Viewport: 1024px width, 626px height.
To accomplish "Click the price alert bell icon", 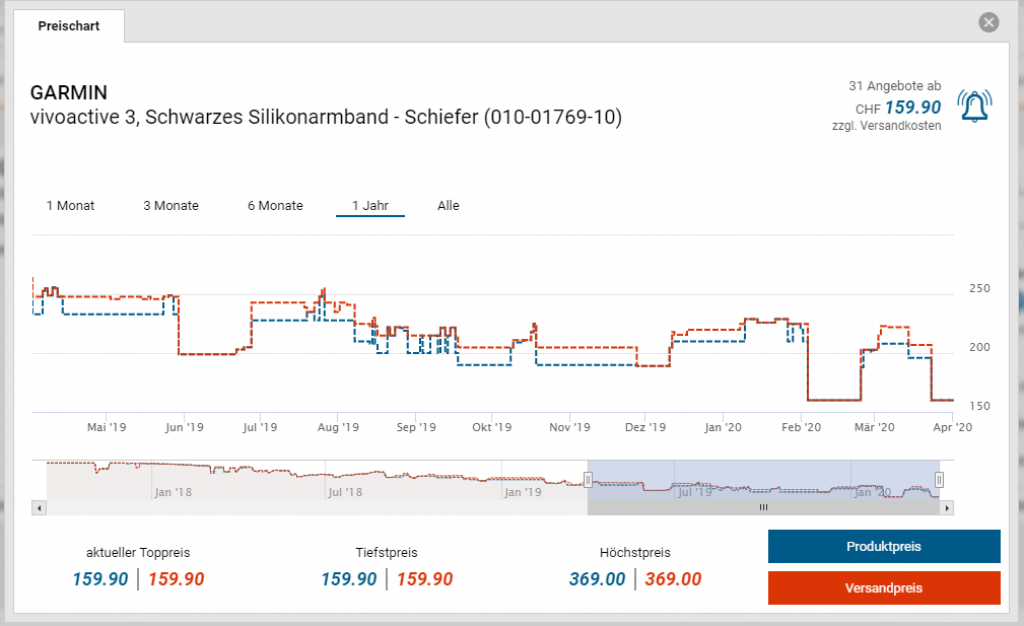I will coord(975,106).
